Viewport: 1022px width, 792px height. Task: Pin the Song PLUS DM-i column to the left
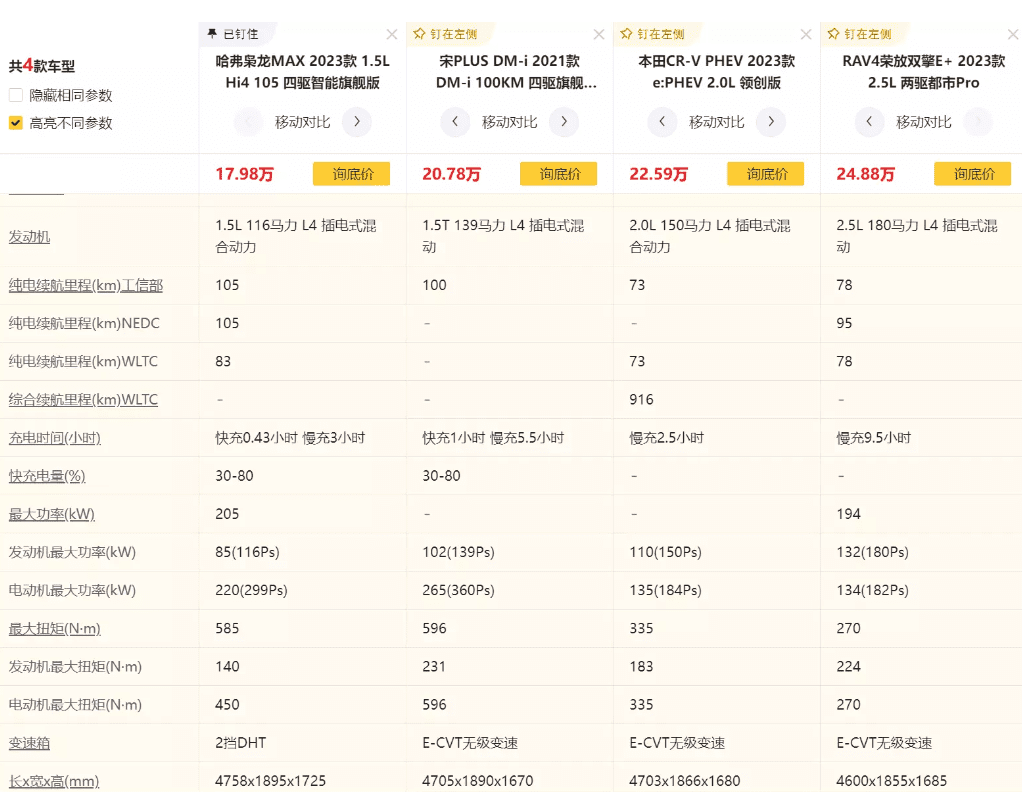[442, 34]
